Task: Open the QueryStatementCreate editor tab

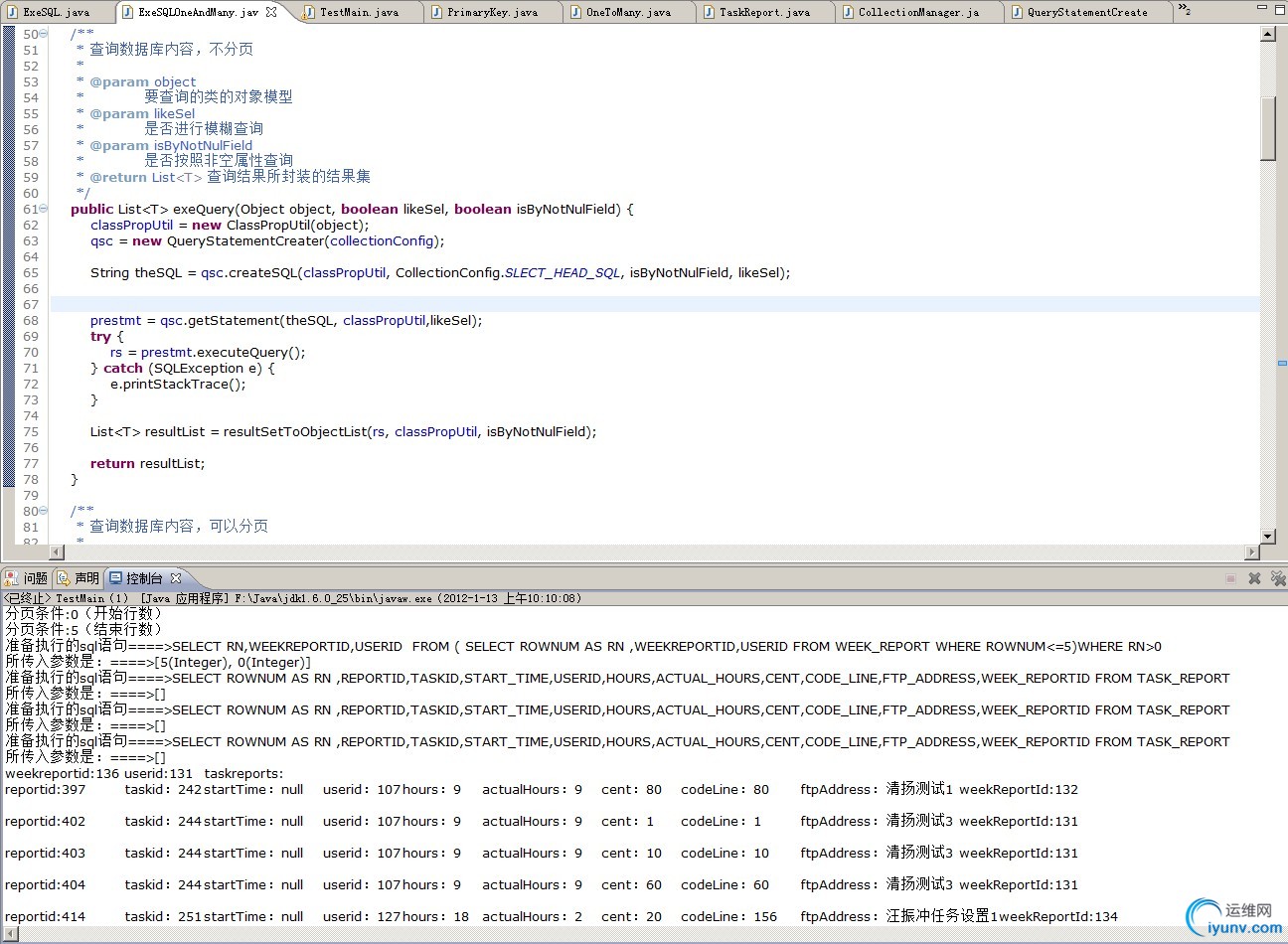Action: [1086, 12]
